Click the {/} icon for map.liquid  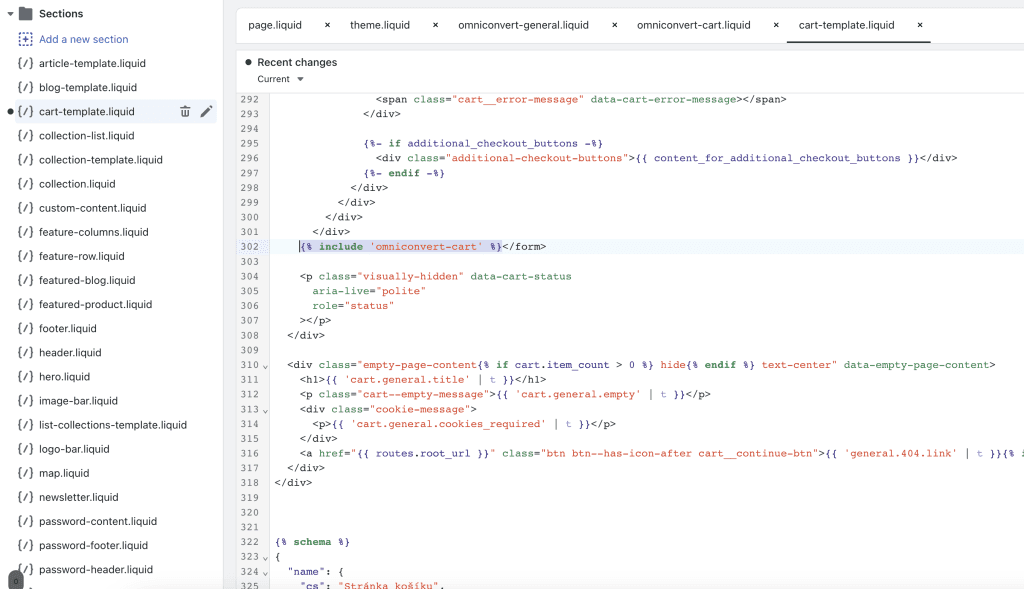click(x=25, y=473)
